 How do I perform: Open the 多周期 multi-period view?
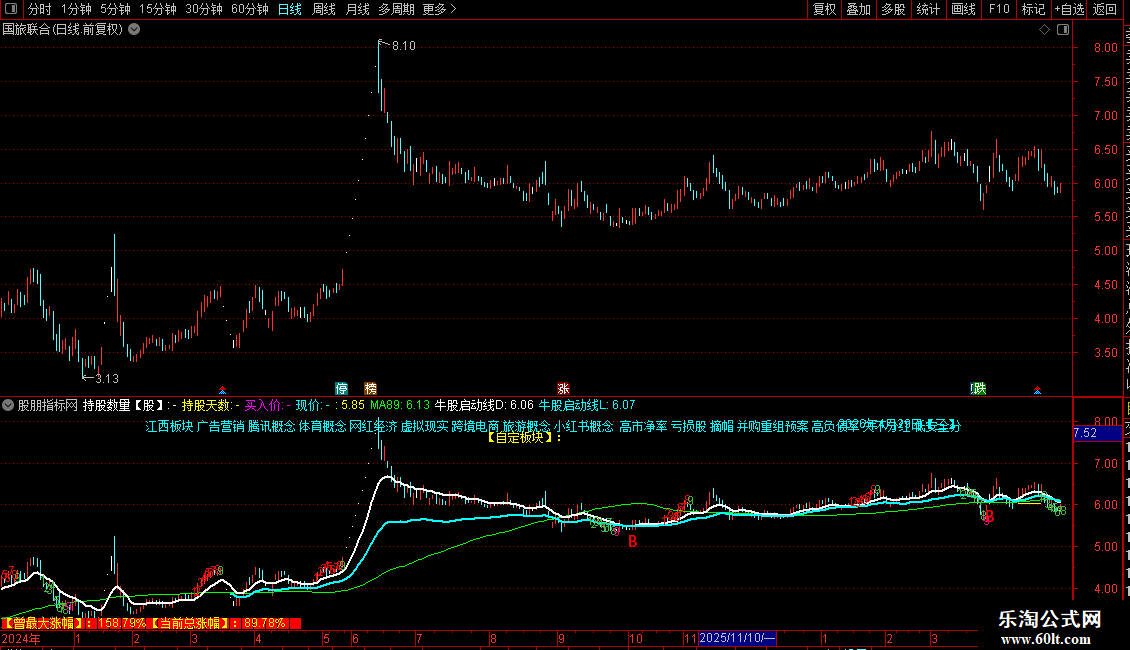(396, 9)
